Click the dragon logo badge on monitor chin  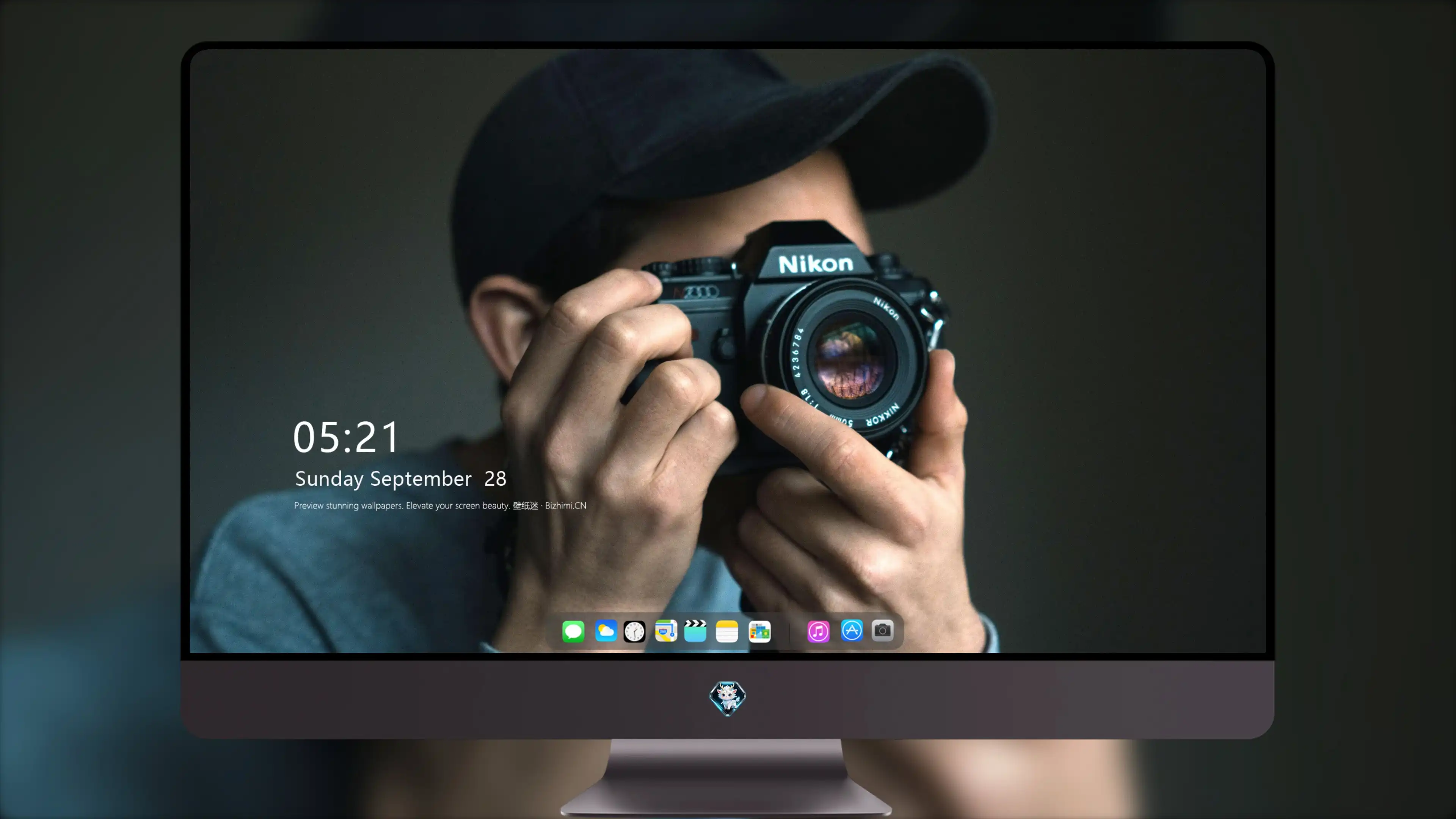728,698
